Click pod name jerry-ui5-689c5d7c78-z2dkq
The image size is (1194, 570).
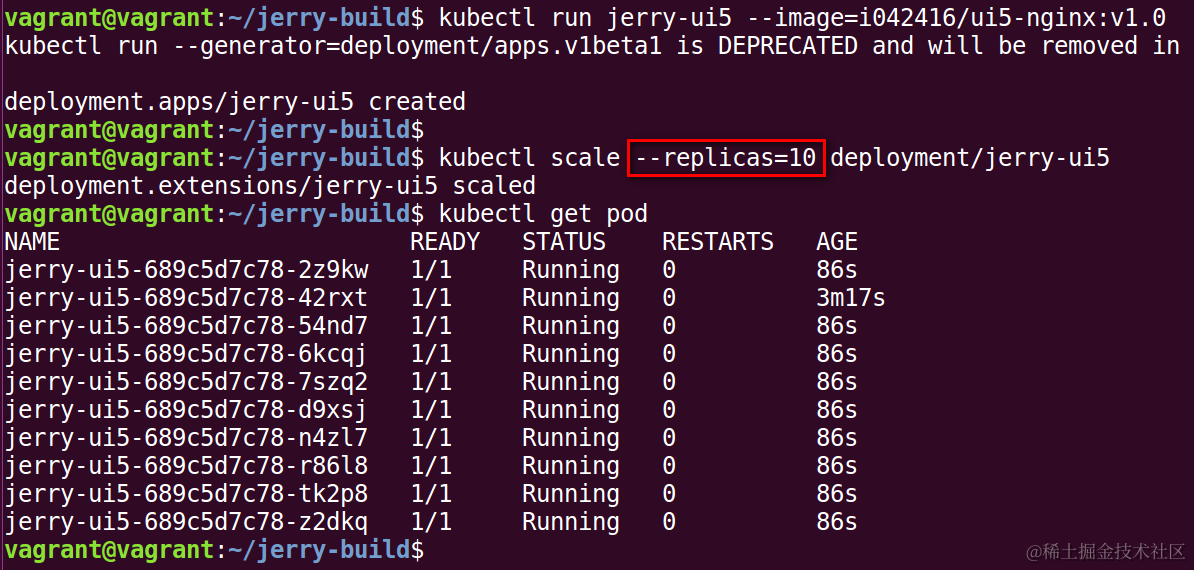pos(187,522)
